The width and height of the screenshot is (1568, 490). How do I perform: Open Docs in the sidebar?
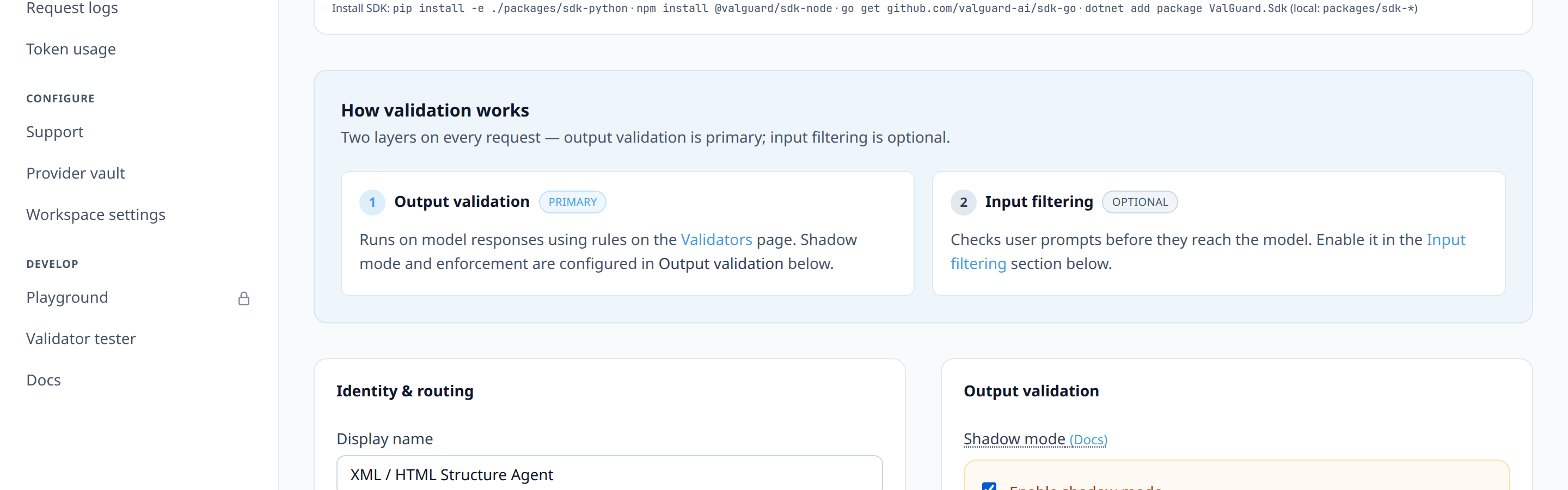[x=43, y=381]
